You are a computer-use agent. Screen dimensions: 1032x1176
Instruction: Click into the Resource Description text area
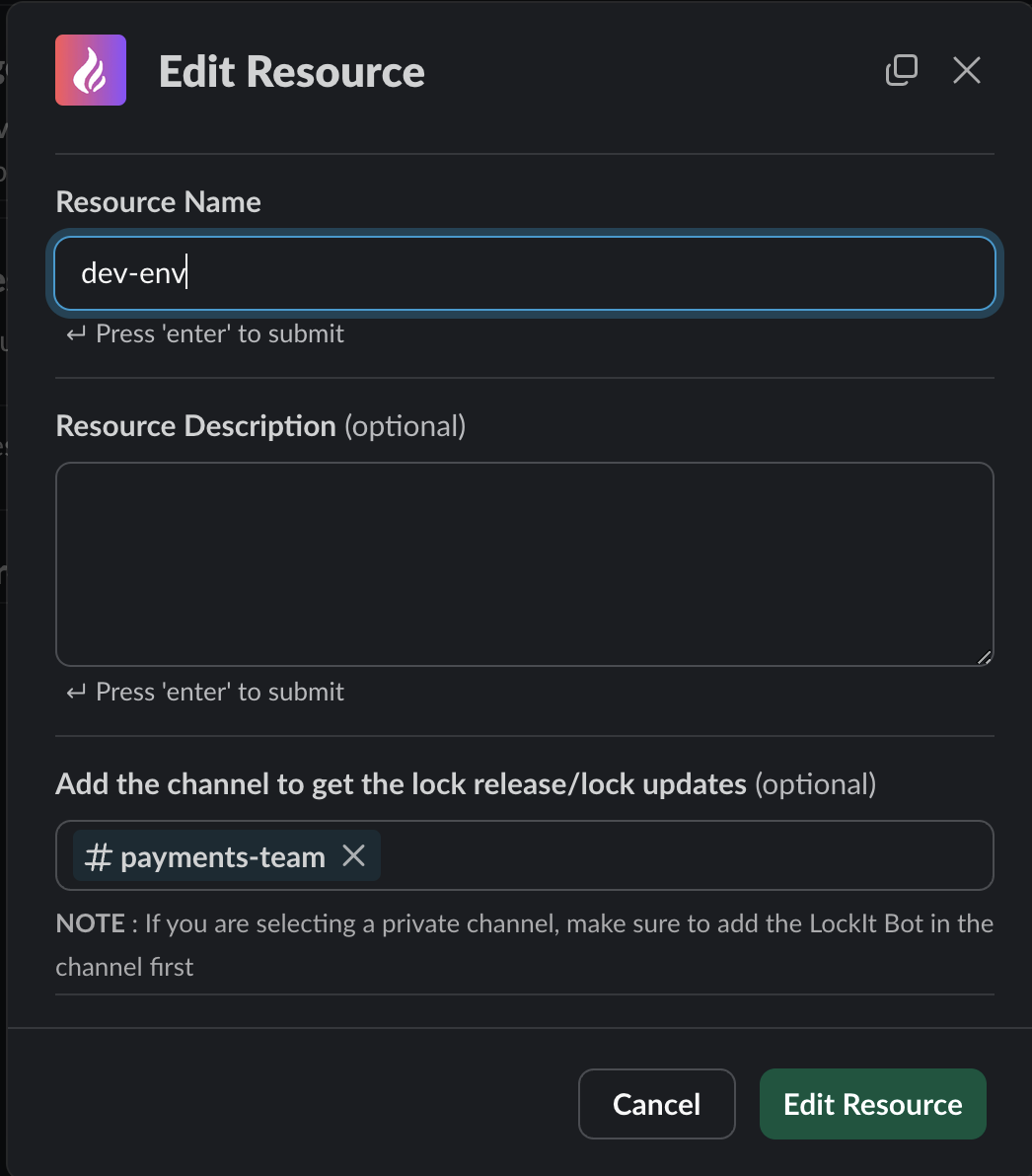[524, 563]
